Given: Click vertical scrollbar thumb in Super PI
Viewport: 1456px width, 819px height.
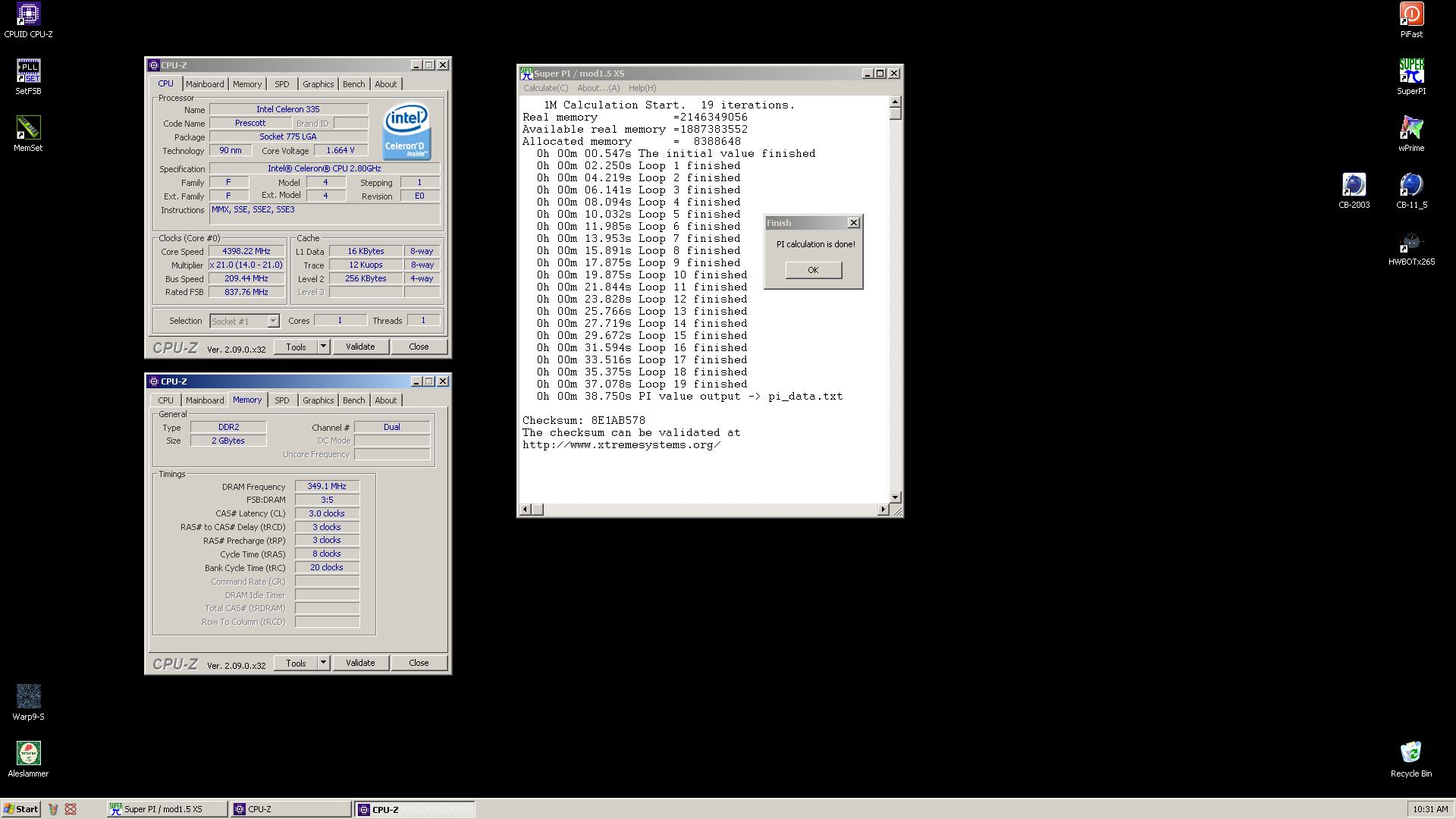Looking at the screenshot, I should tap(896, 114).
